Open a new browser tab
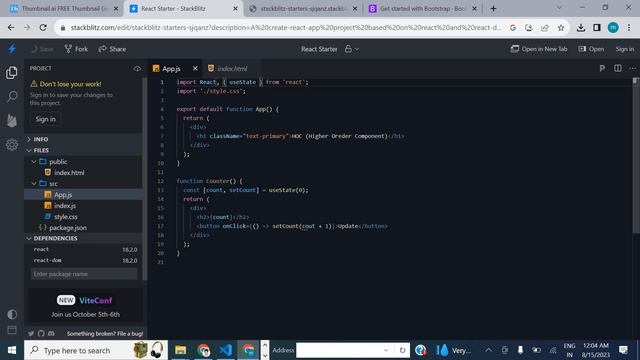 [493, 9]
